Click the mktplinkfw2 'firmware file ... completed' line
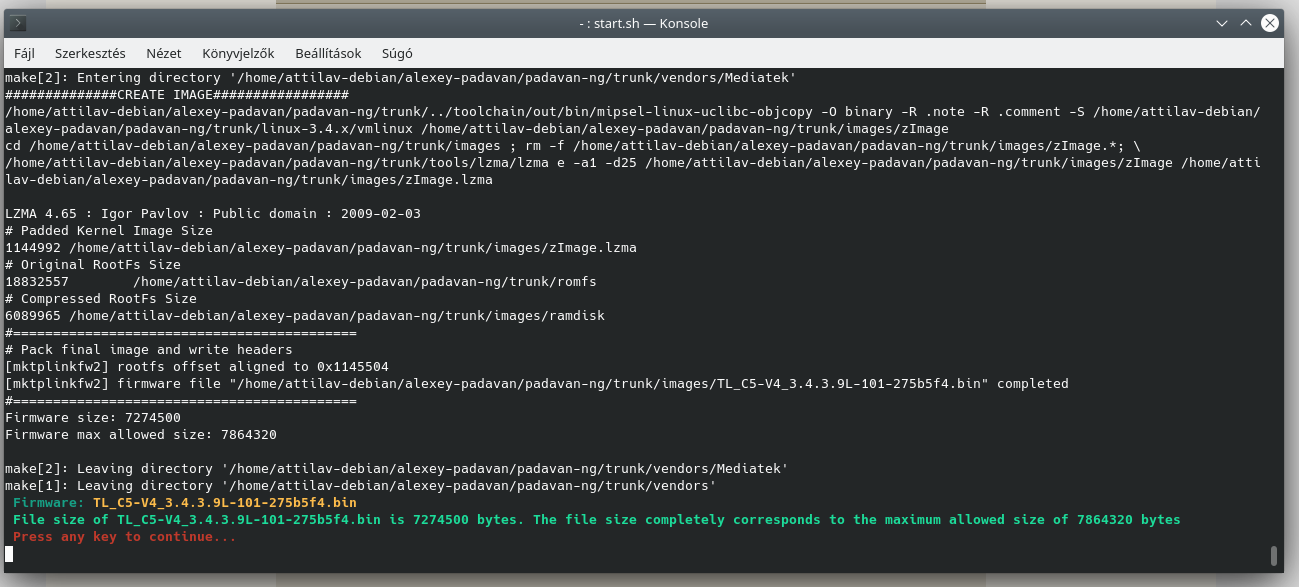 [537, 383]
